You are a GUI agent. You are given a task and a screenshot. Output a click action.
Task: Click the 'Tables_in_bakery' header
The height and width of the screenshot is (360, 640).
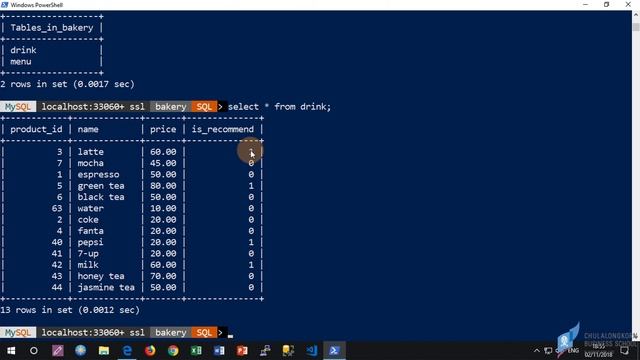coord(52,28)
